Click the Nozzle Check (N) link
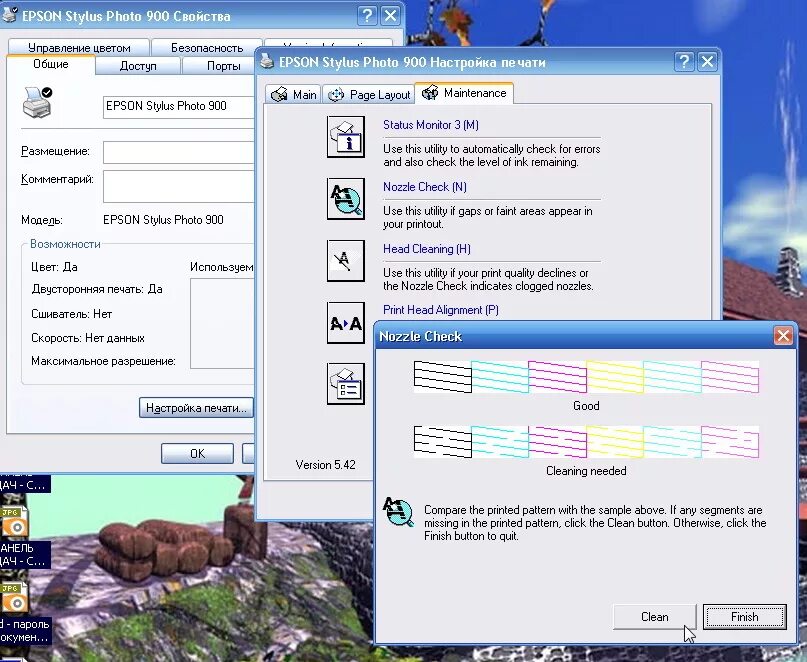Viewport: 807px width, 662px height. [425, 187]
